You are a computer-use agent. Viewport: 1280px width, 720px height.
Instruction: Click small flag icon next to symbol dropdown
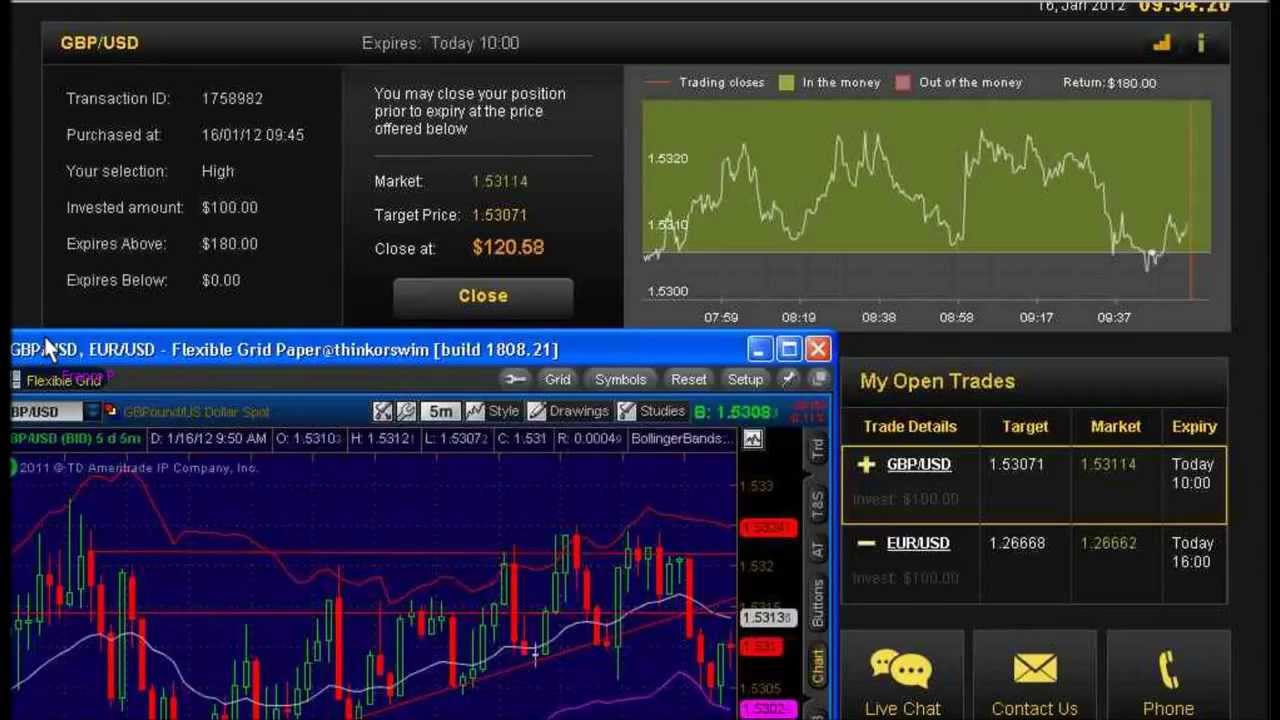111,411
